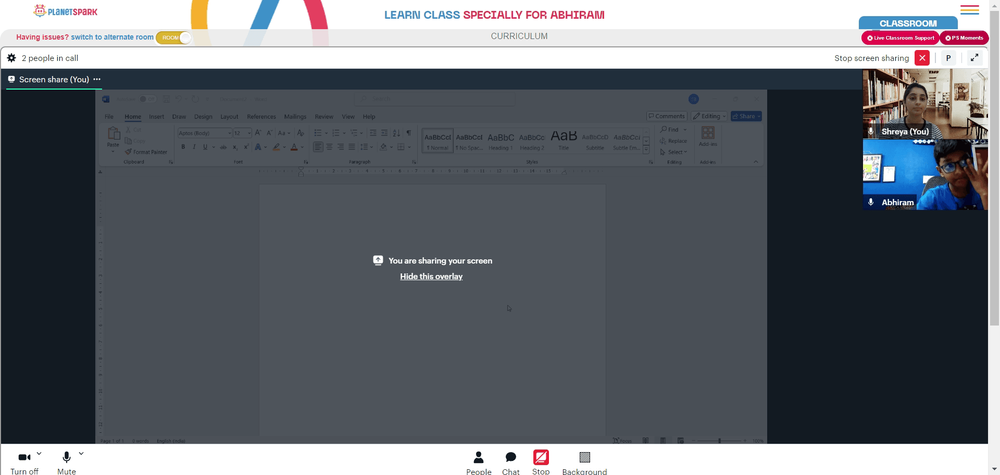Open line spacing dropdown
This screenshot has width=1000, height=475.
(365, 147)
